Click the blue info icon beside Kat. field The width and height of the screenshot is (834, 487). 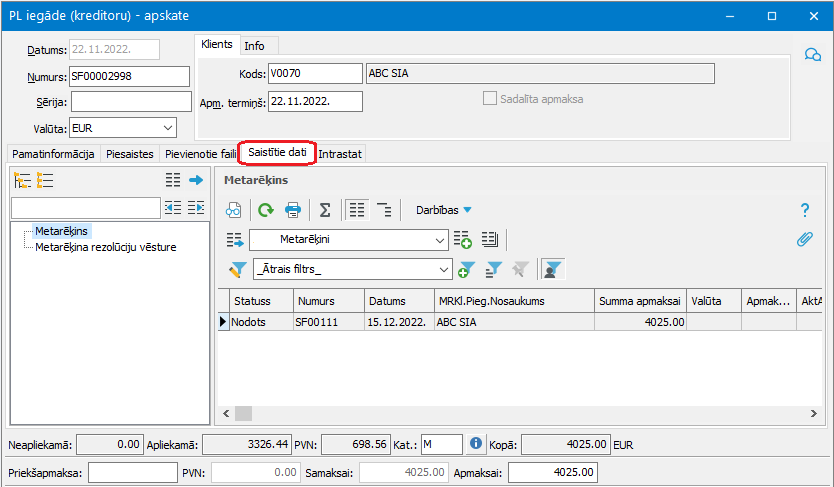476,444
